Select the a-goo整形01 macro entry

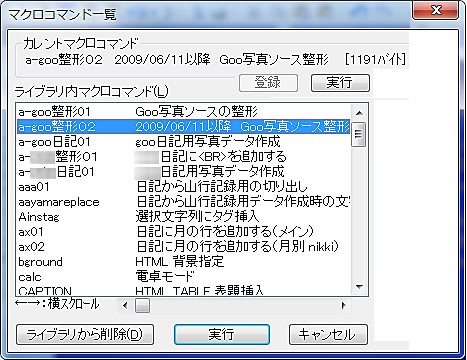click(x=183, y=112)
